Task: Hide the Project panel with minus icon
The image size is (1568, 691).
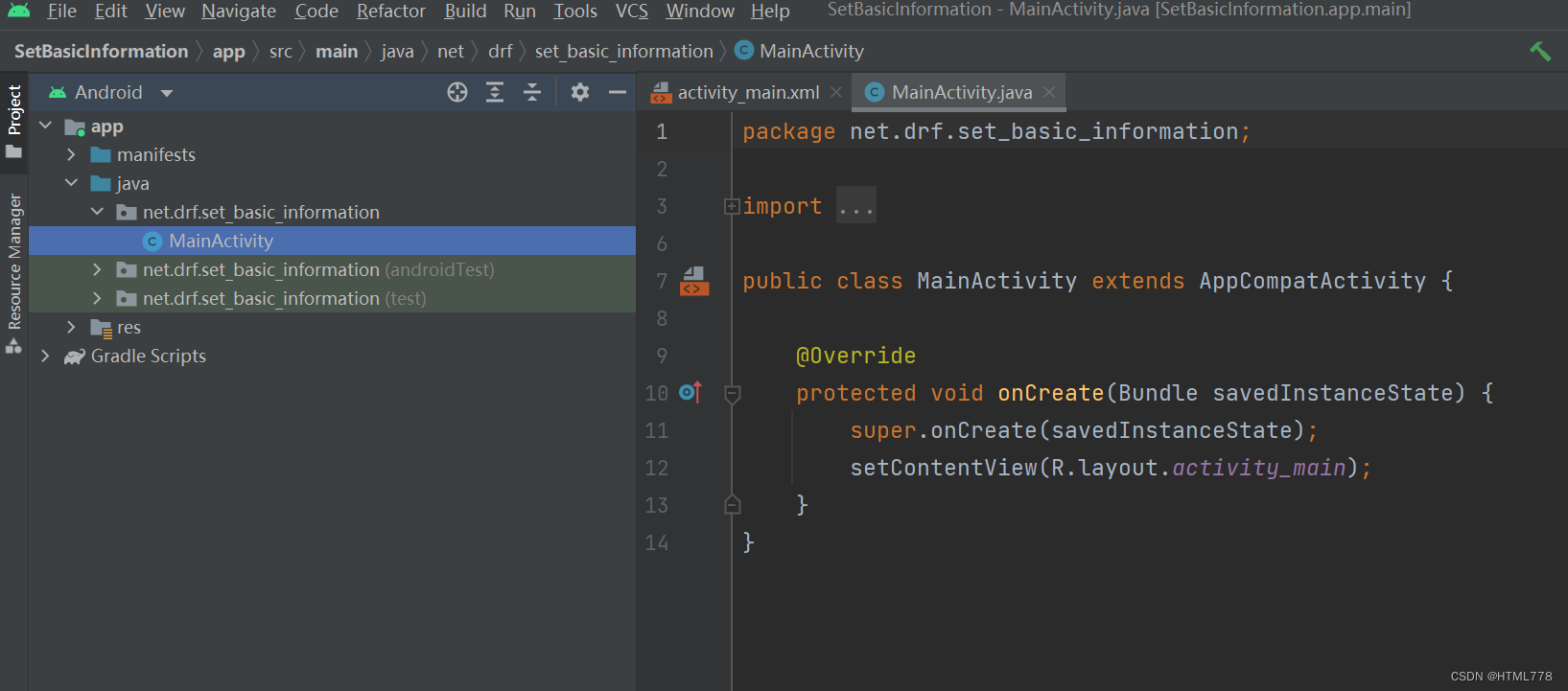Action: 618,92
